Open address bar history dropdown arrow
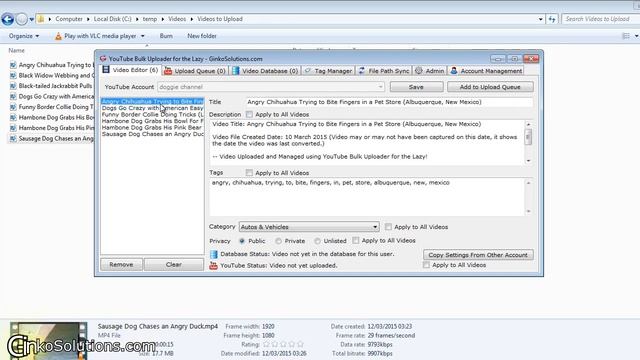The image size is (640, 360). (x=540, y=19)
